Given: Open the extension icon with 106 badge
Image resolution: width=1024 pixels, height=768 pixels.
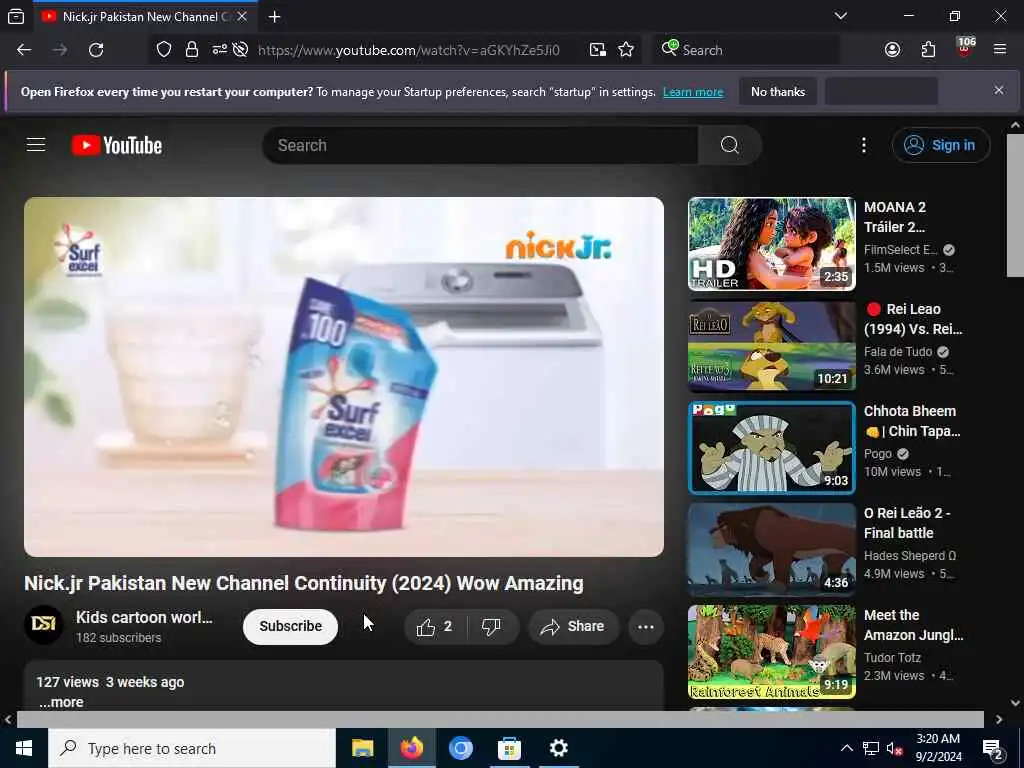Looking at the screenshot, I should tap(965, 48).
